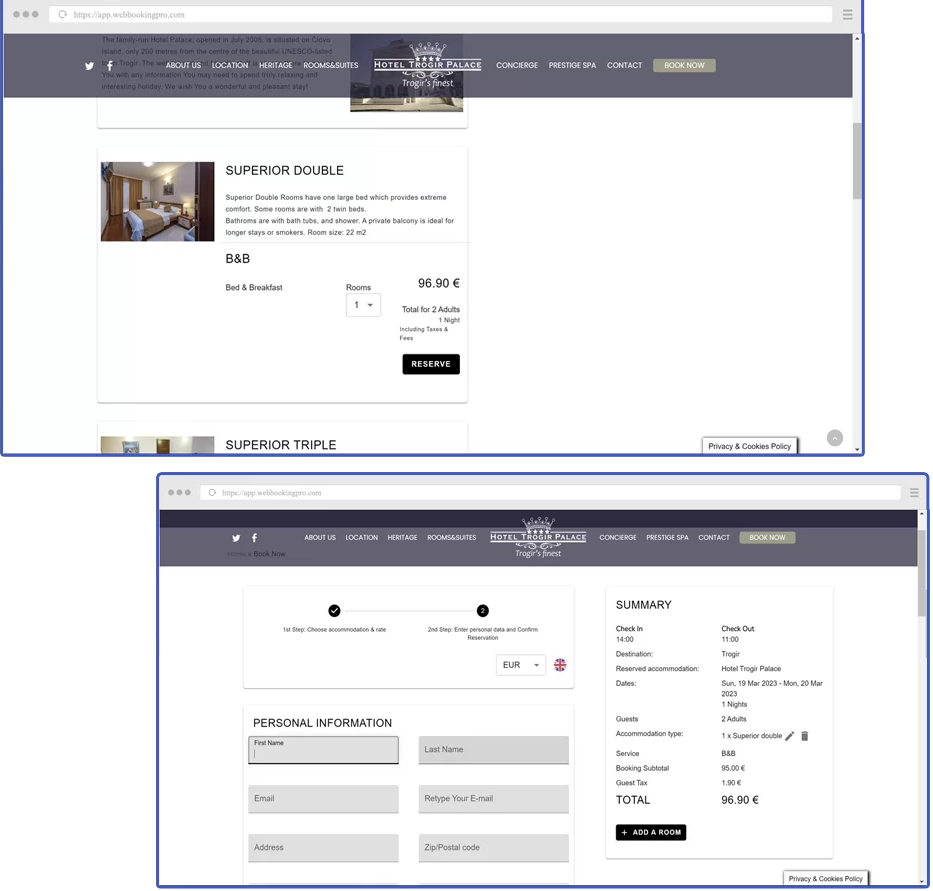Open Facebook icon on the Personal Information page
The height and width of the screenshot is (891, 933).
click(254, 538)
